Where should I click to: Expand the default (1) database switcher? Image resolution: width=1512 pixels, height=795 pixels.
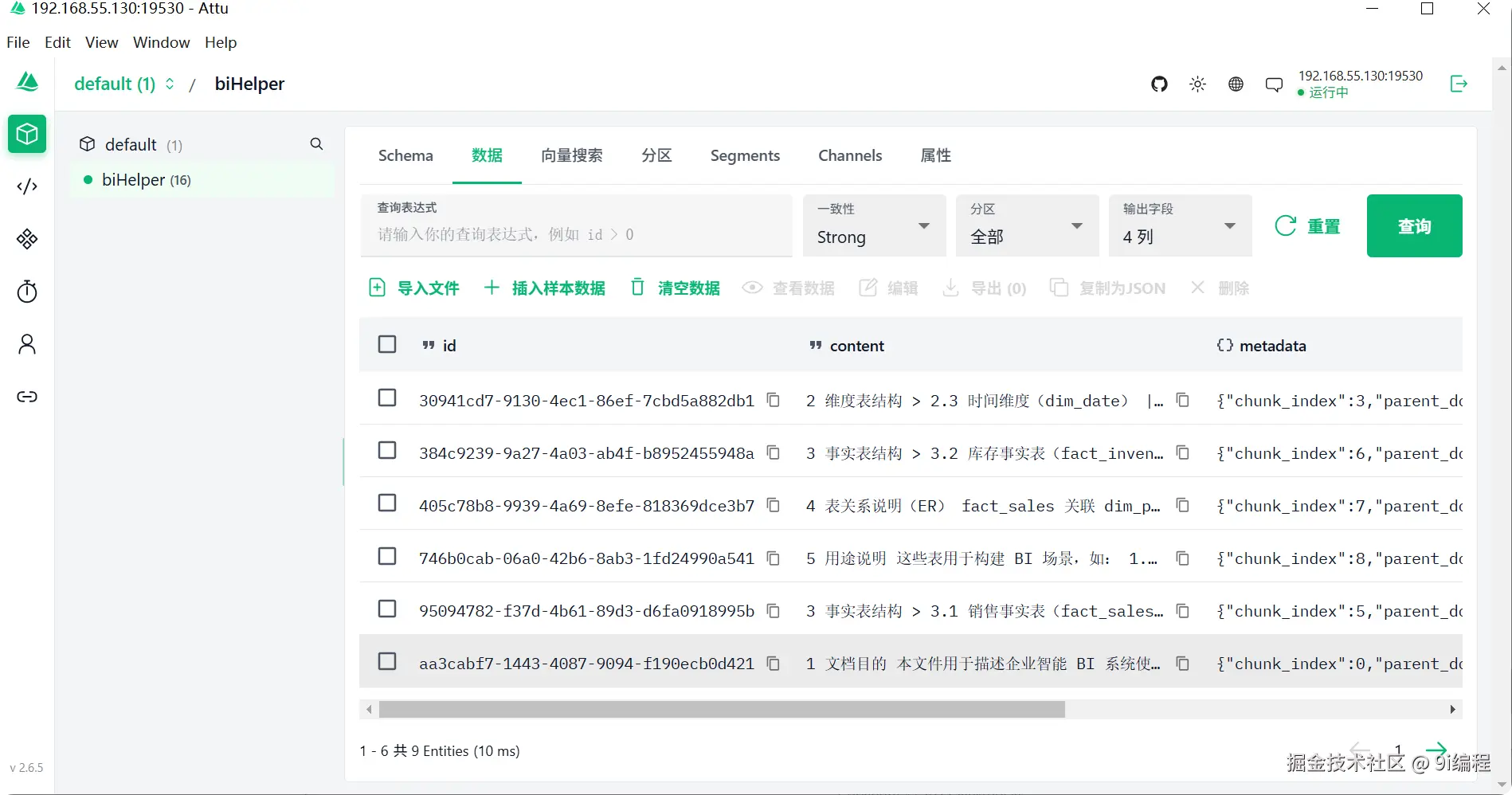click(x=124, y=84)
